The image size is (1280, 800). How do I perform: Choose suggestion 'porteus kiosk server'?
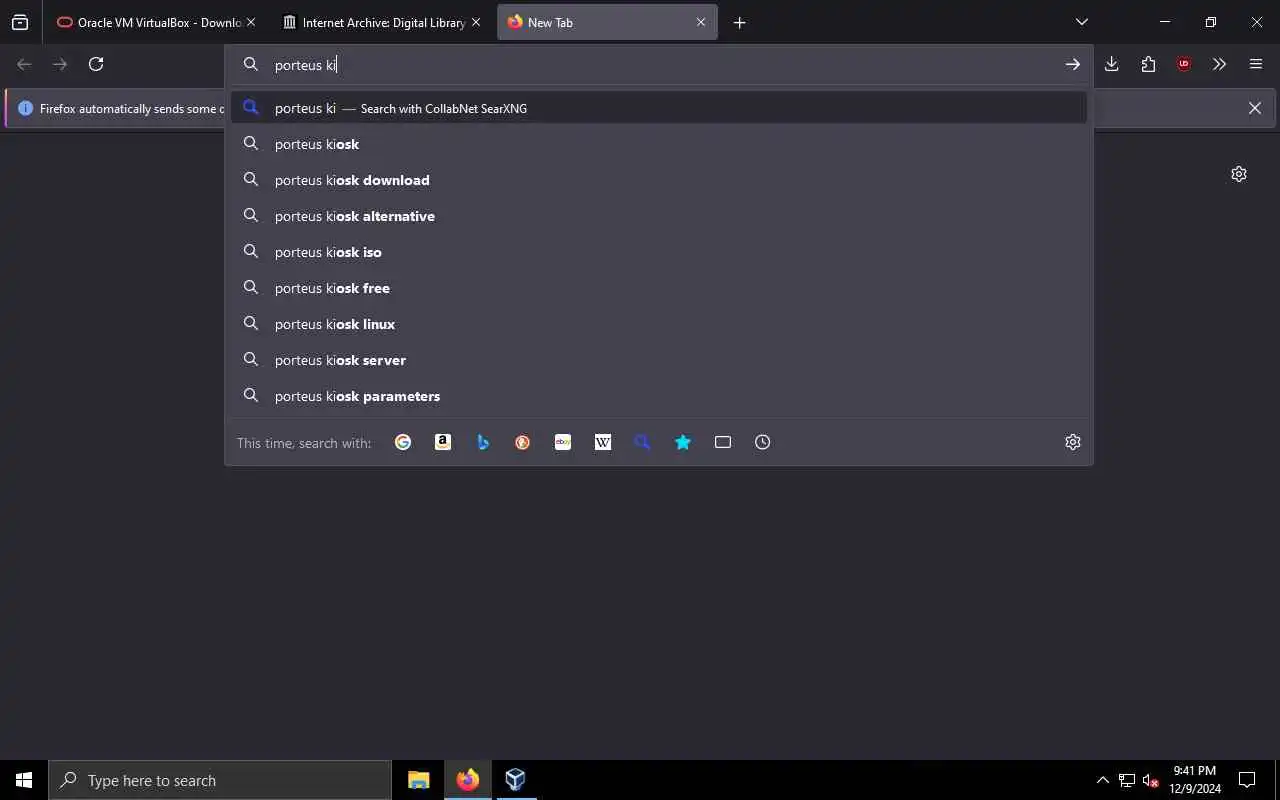coord(659,360)
